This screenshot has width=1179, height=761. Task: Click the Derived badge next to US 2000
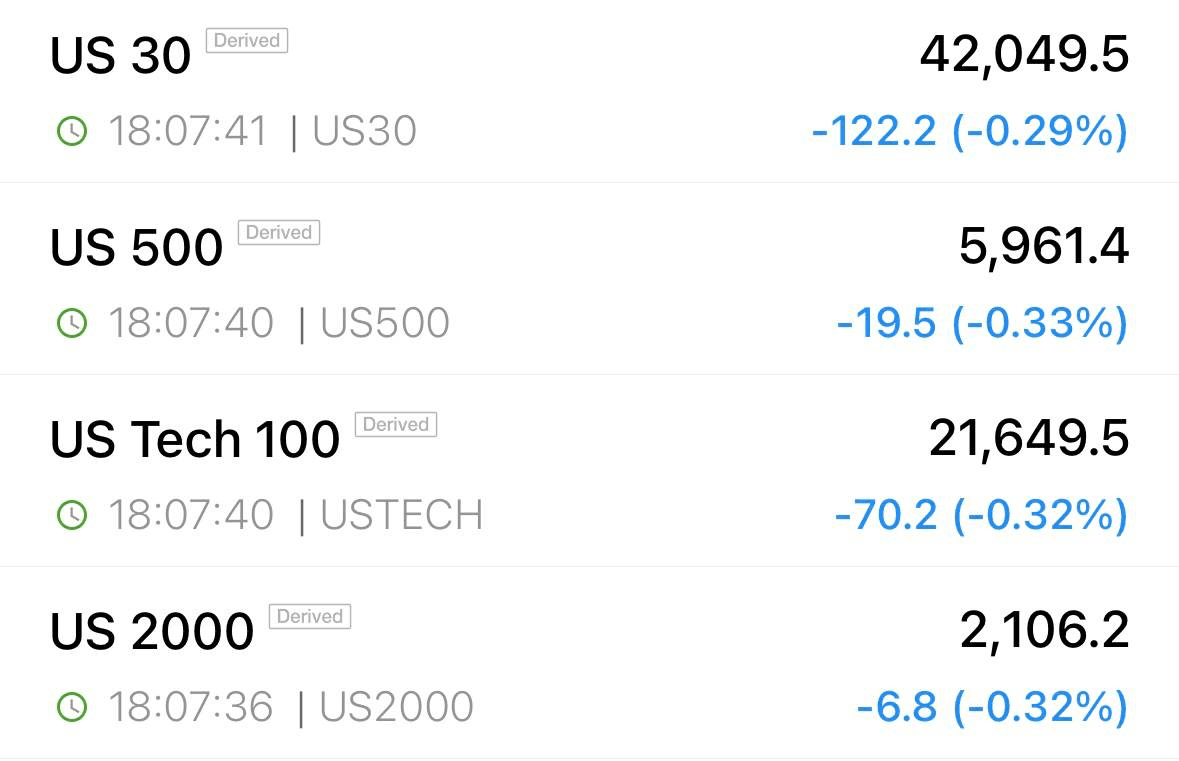click(x=310, y=617)
